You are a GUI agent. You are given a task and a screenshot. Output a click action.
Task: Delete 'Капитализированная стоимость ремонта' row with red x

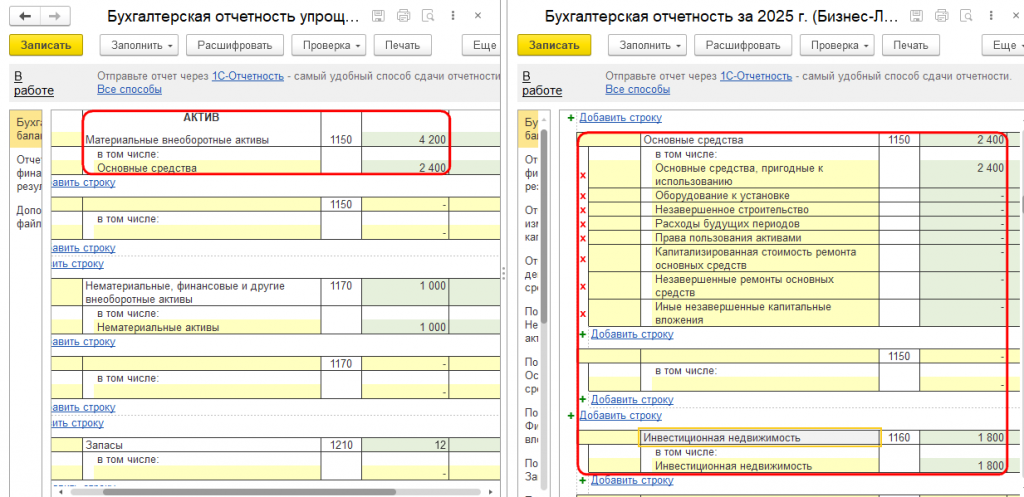pyautogui.click(x=583, y=259)
